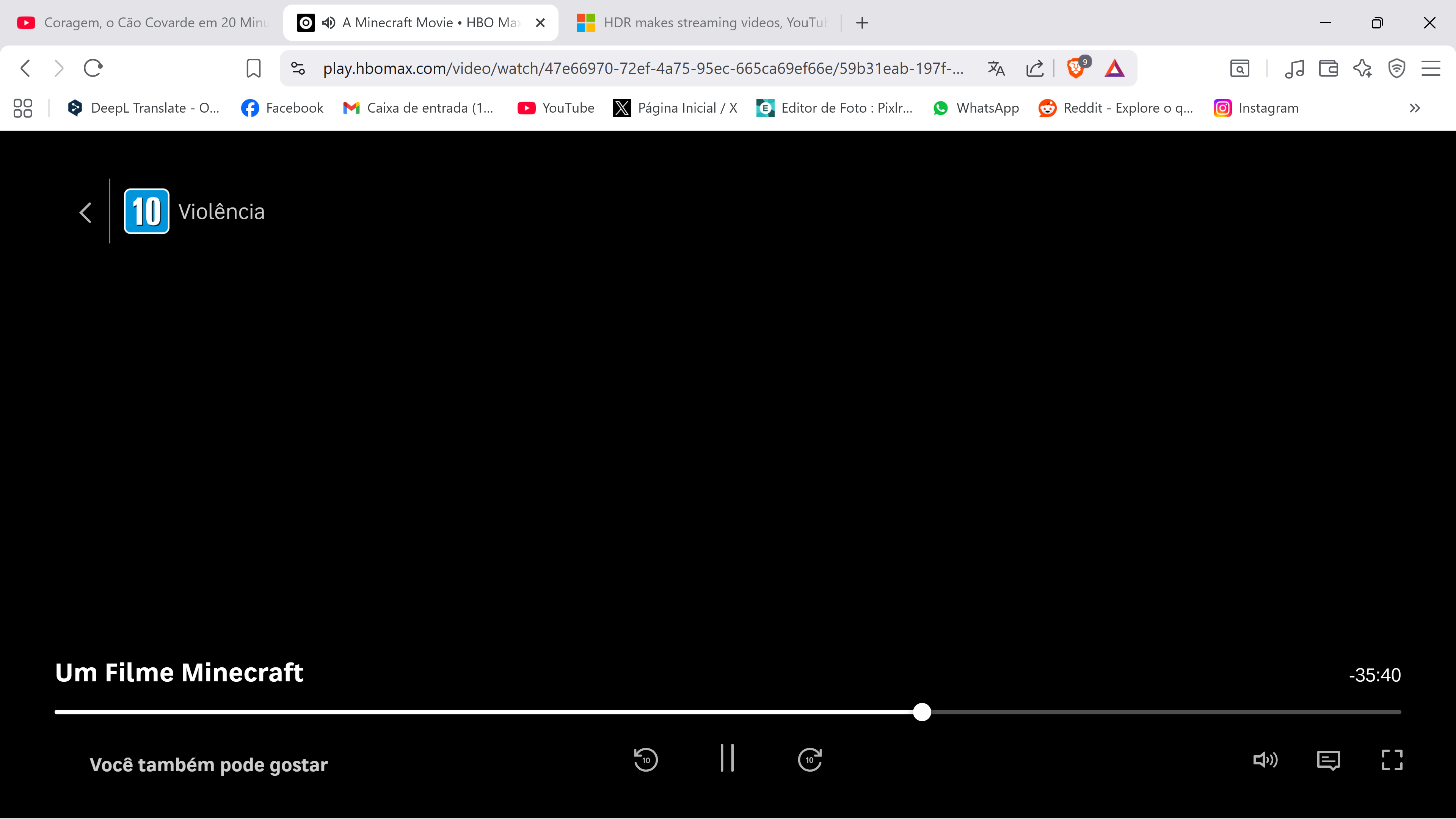This screenshot has height=819, width=1456.
Task: Click the video progress bar handle
Action: pyautogui.click(x=922, y=712)
